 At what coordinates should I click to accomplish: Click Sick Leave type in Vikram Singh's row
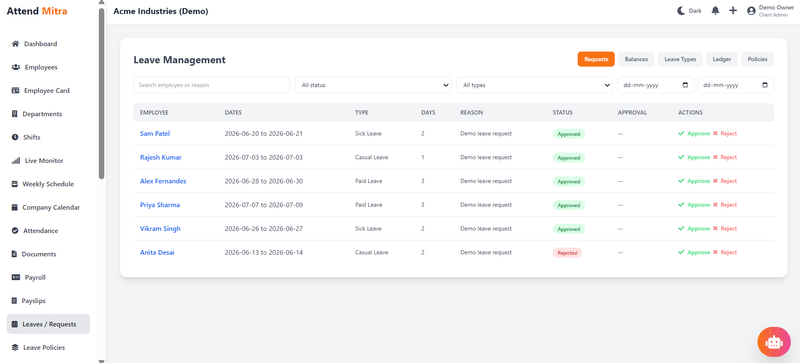[368, 229]
